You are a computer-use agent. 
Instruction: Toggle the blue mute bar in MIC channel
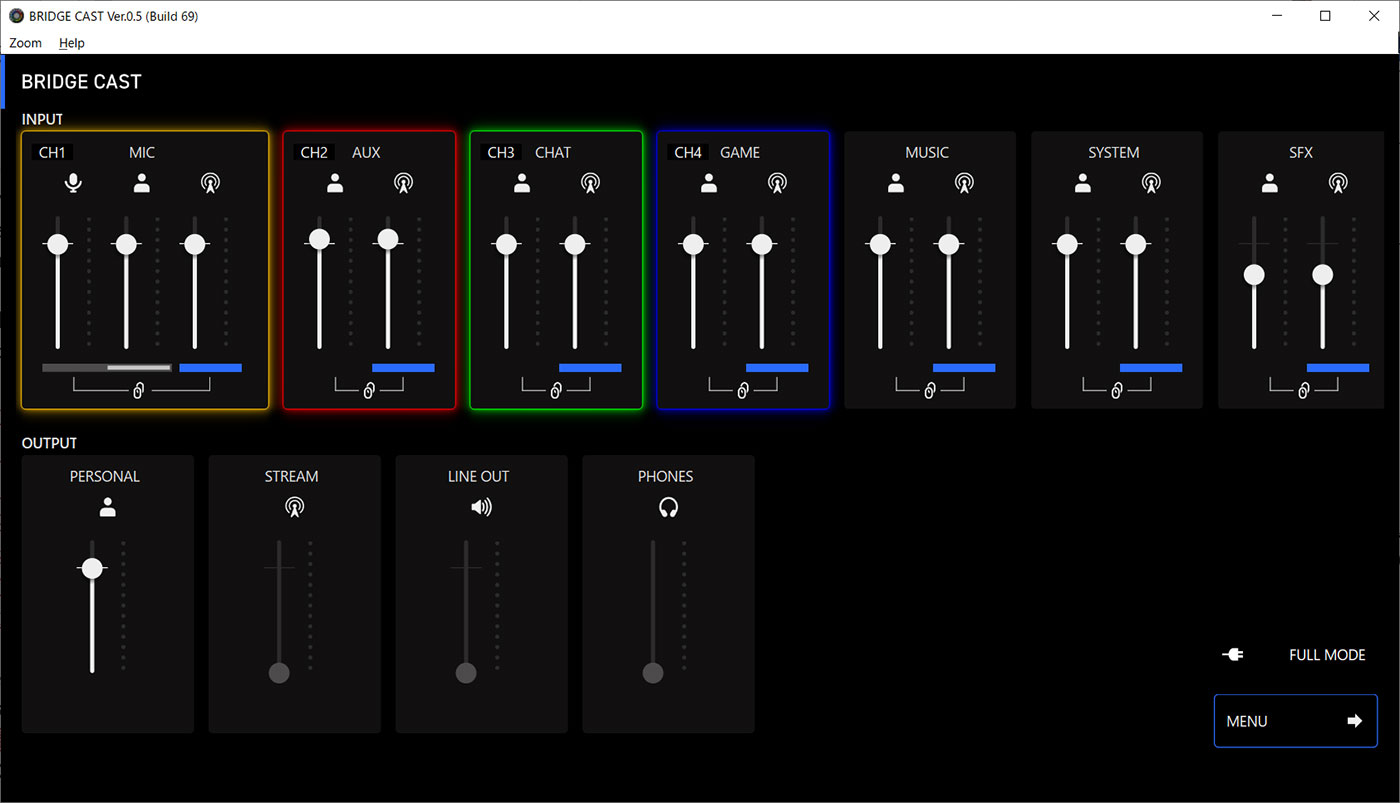[x=210, y=368]
